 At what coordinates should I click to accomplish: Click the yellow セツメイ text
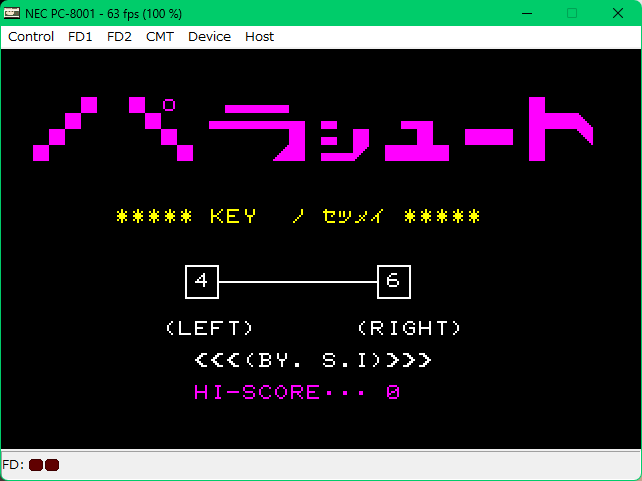353,216
